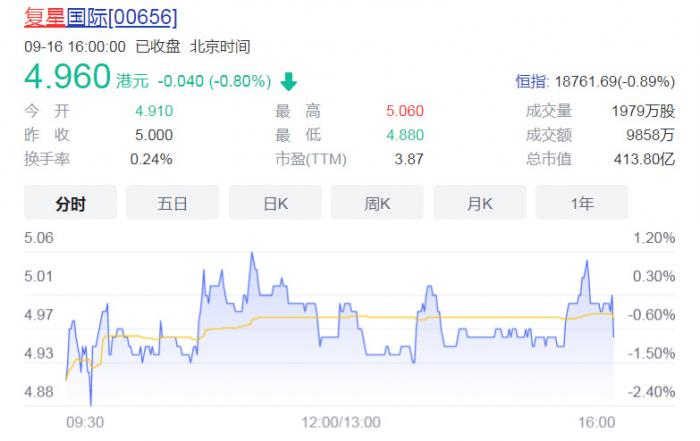Viewport: 700px width, 441px height.
Task: Click the 市盈(TTM) label
Action: point(311,159)
